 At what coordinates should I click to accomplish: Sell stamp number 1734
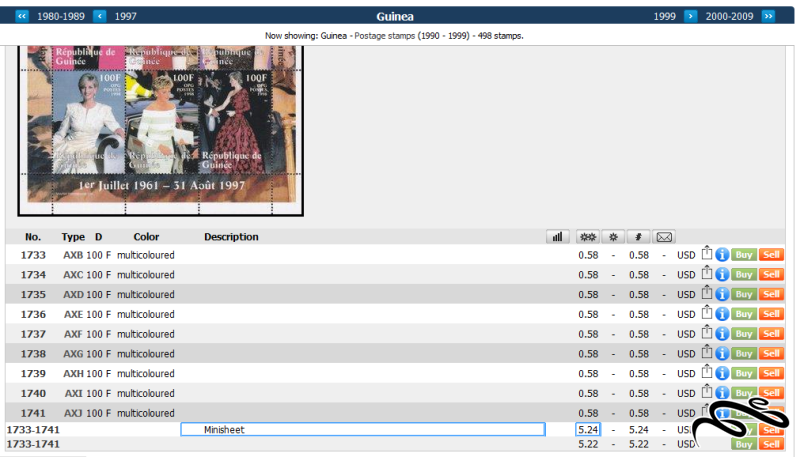(771, 274)
